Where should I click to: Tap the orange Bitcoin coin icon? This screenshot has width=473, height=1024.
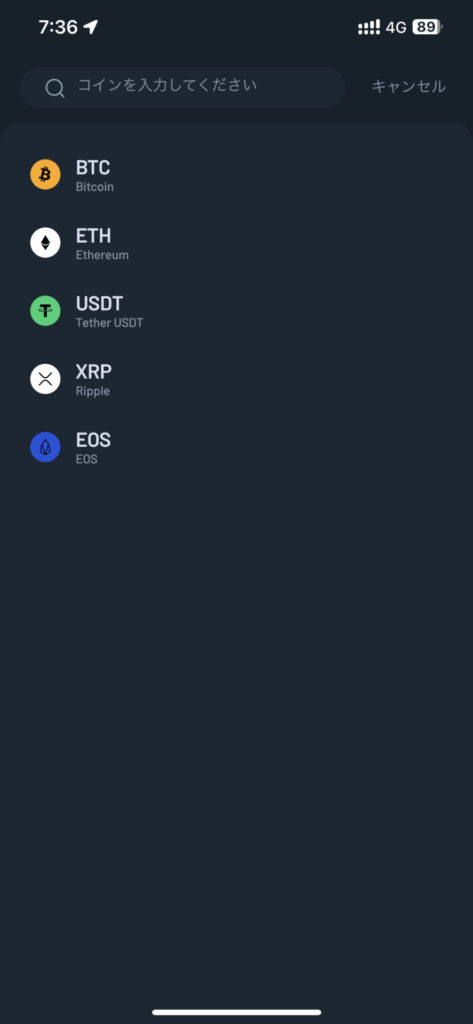point(45,174)
